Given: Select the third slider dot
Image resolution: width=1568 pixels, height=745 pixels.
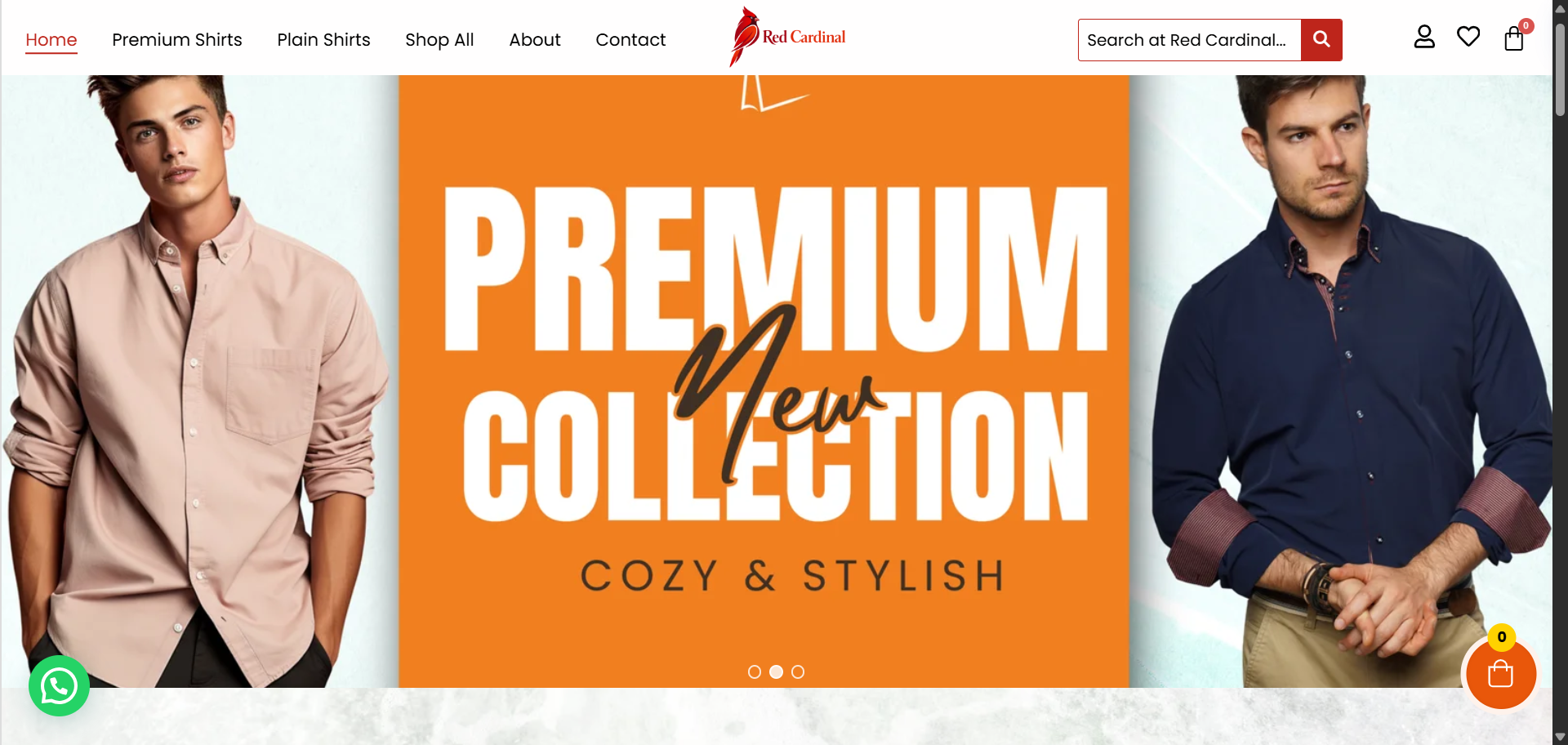Looking at the screenshot, I should click(x=798, y=671).
